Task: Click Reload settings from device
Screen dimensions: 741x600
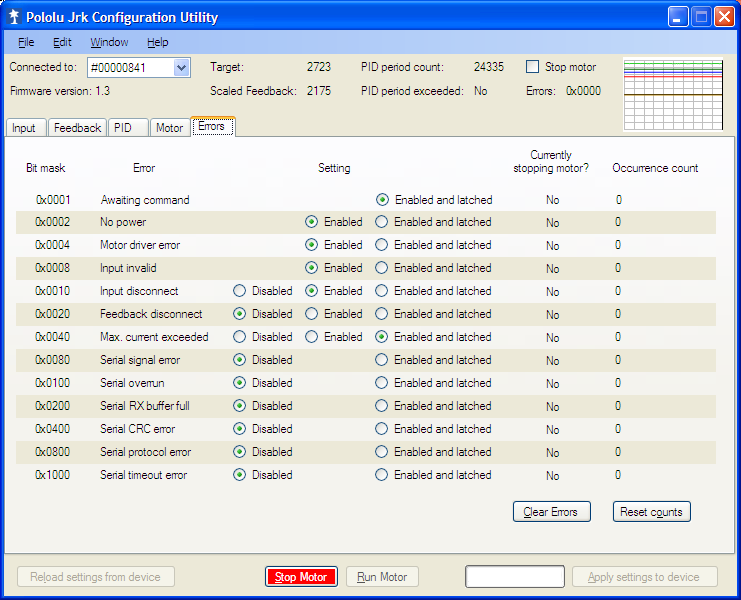Action: pyautogui.click(x=96, y=577)
